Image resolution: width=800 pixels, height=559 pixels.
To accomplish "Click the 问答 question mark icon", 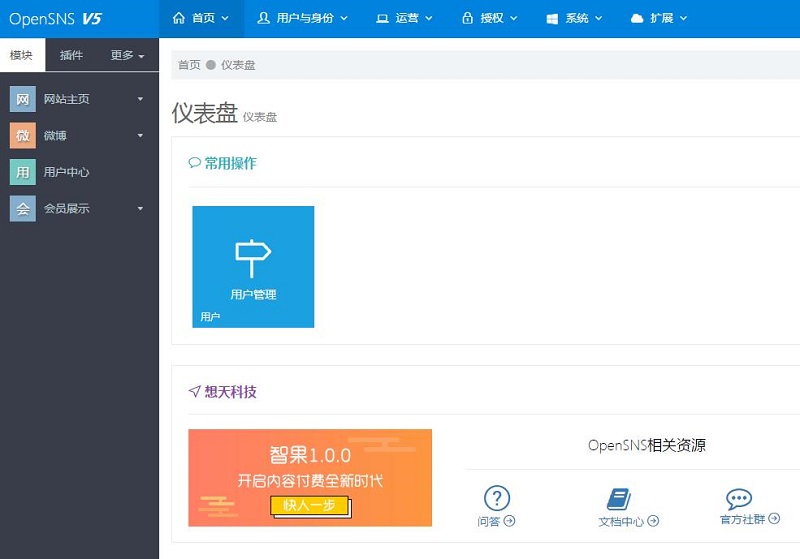I will coord(497,498).
